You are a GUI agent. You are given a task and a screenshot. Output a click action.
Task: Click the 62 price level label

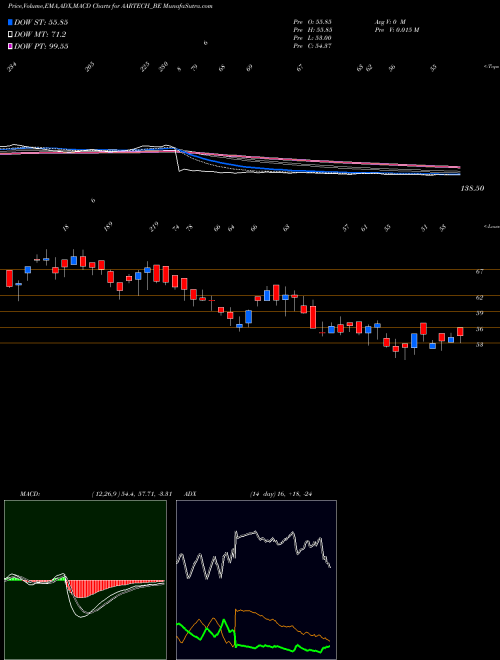(479, 298)
